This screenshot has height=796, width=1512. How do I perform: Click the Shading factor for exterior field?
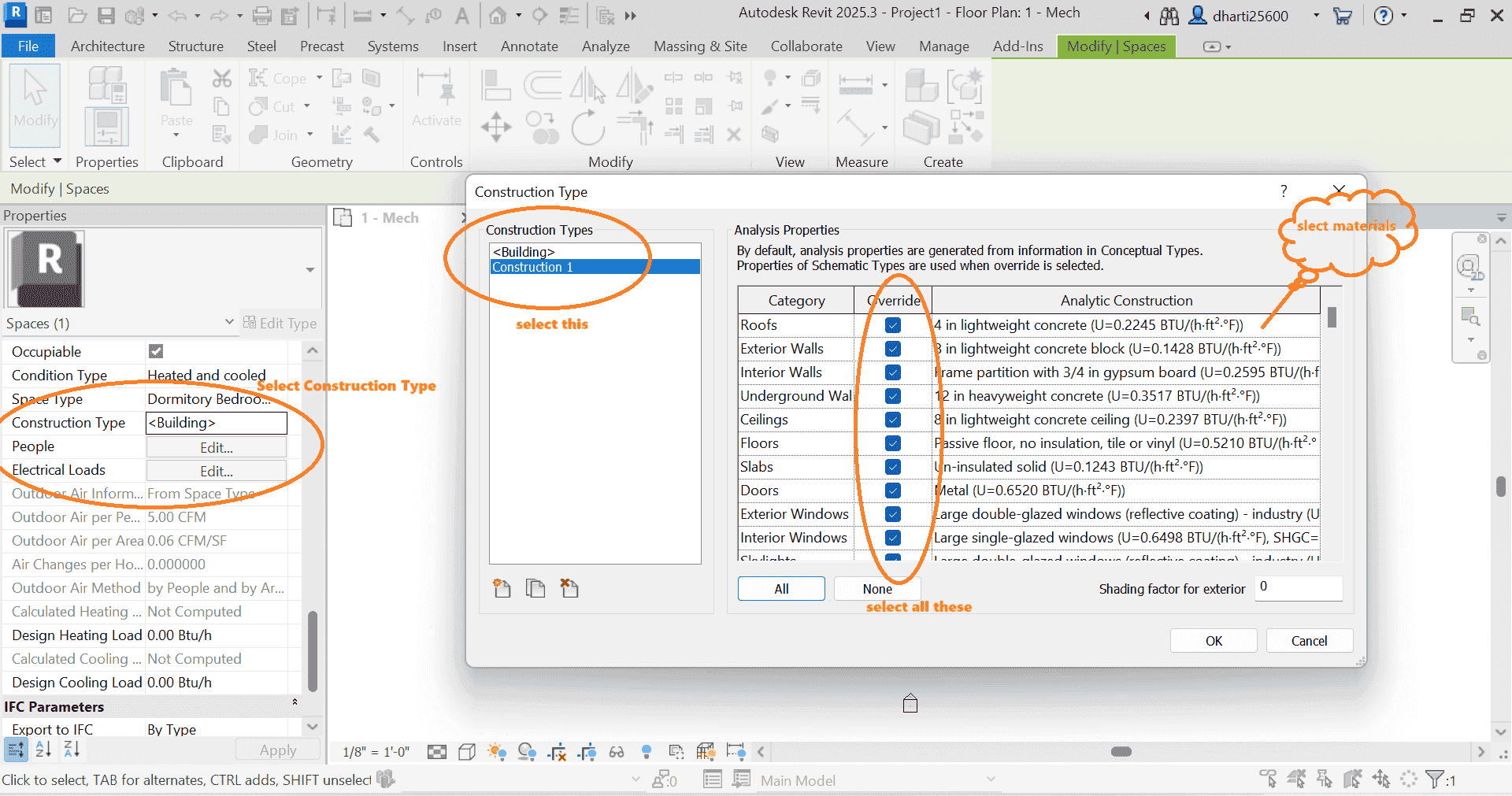[1297, 588]
